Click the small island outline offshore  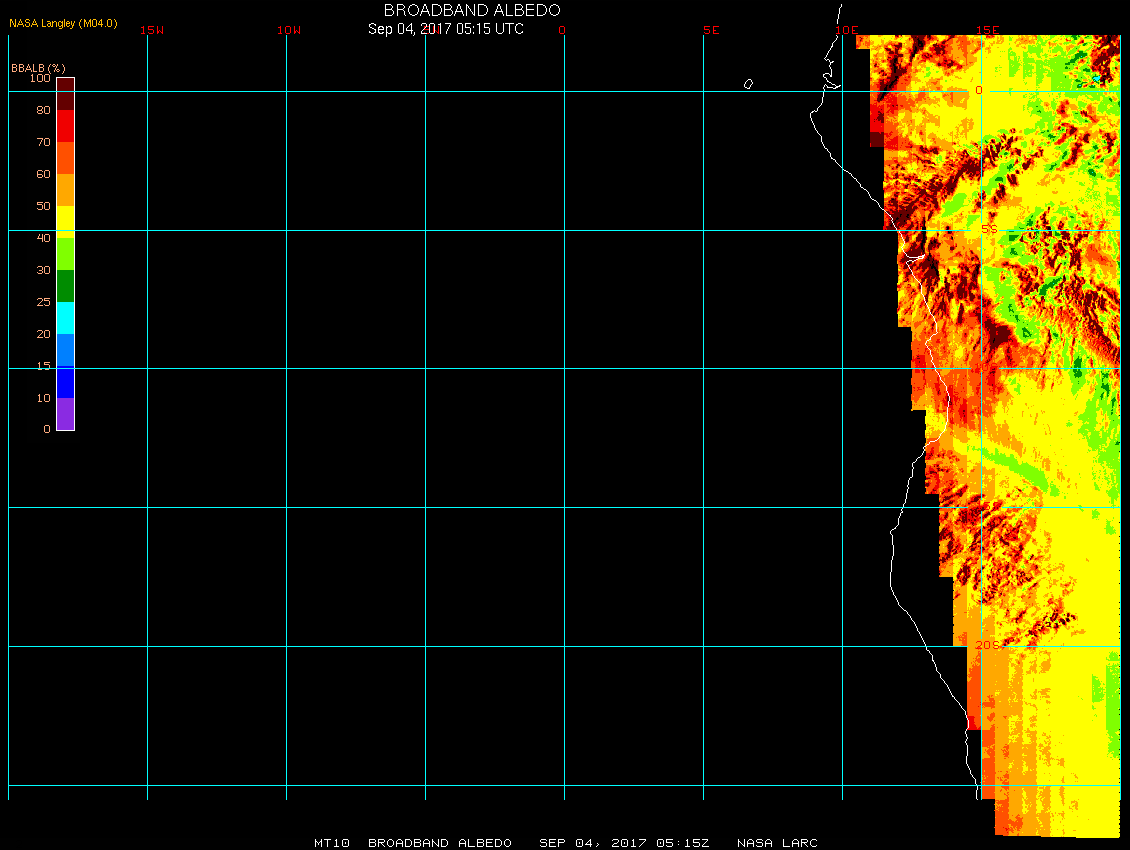(x=748, y=84)
